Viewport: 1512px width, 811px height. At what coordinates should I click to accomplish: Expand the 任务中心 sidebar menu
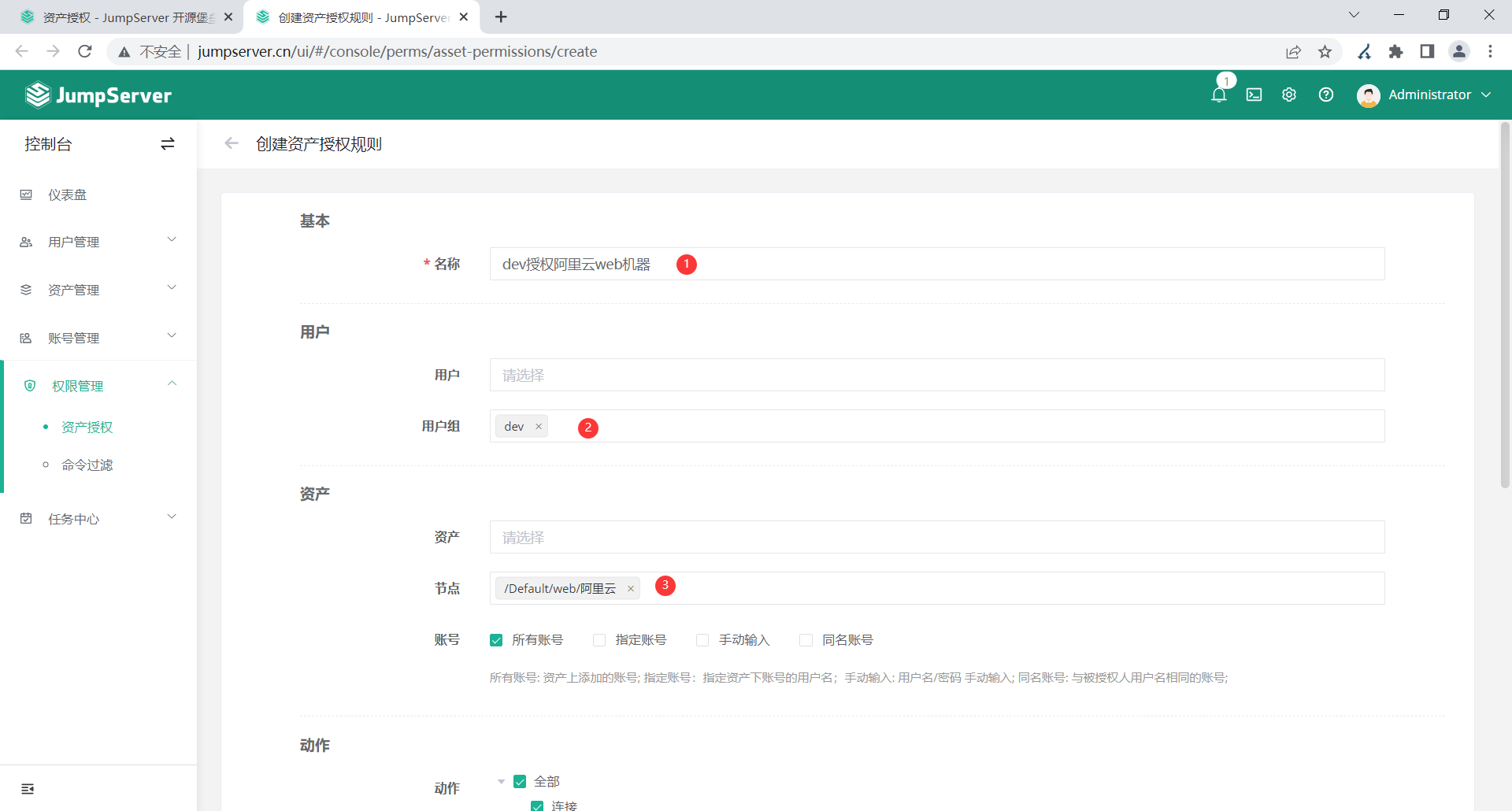[98, 519]
